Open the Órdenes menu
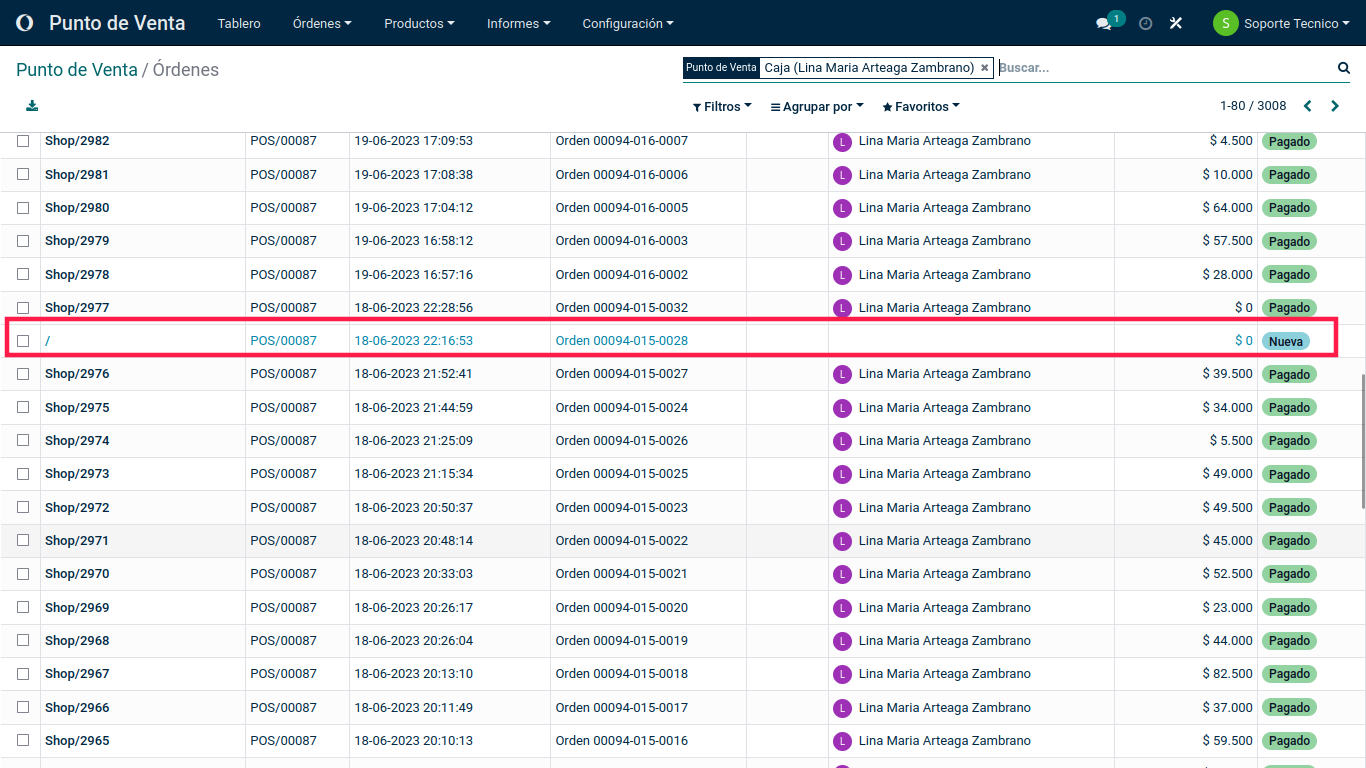The height and width of the screenshot is (768, 1366). click(322, 23)
